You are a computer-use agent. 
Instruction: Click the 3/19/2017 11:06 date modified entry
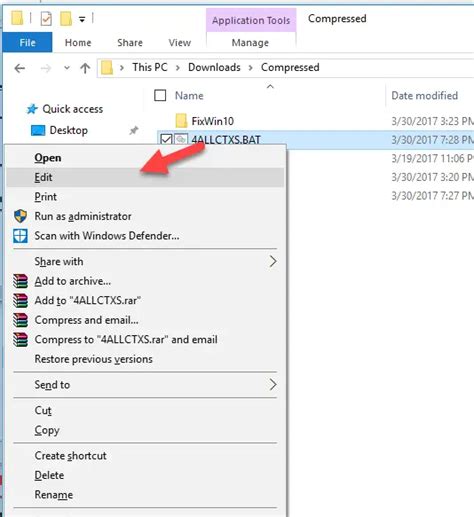433,158
